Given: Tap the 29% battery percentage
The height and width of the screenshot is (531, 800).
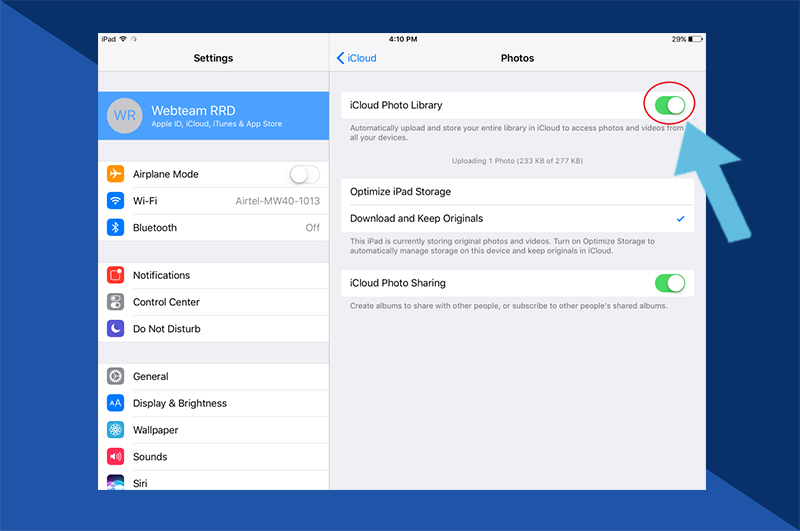Looking at the screenshot, I should 679,39.
